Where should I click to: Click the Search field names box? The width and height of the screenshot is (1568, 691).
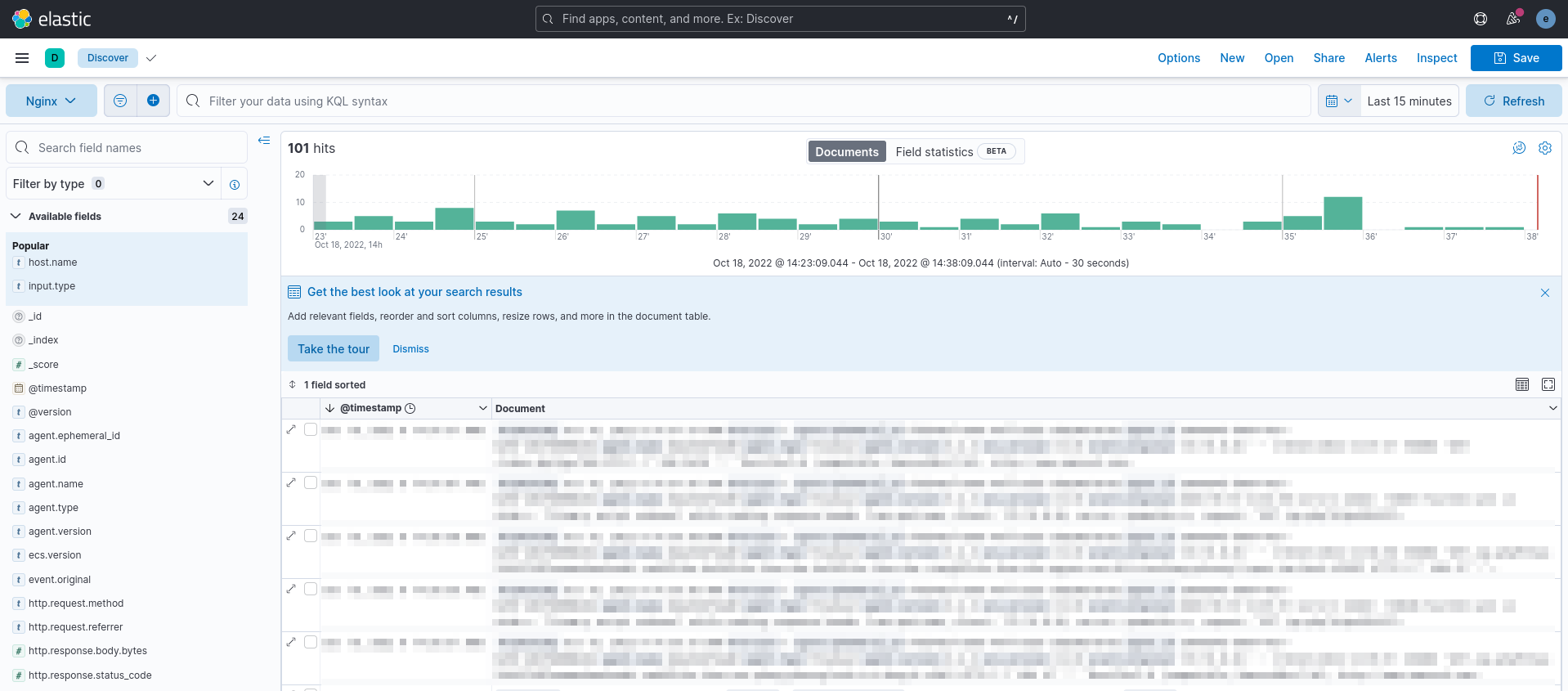[127, 147]
